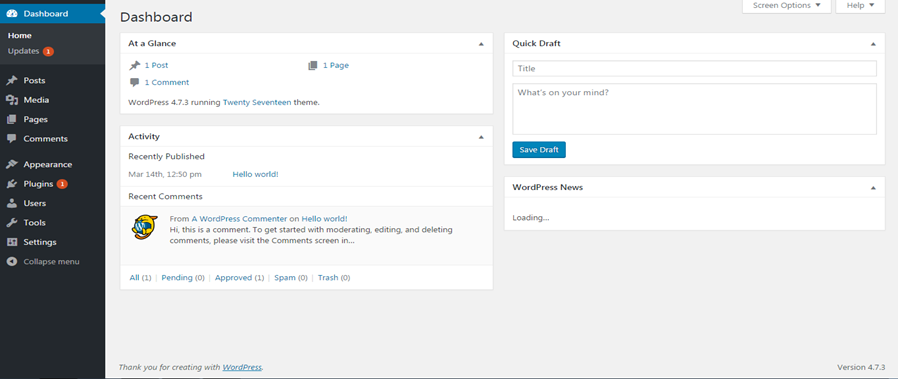Click the Recent Comments heading text
This screenshot has height=379, width=898.
click(x=166, y=196)
